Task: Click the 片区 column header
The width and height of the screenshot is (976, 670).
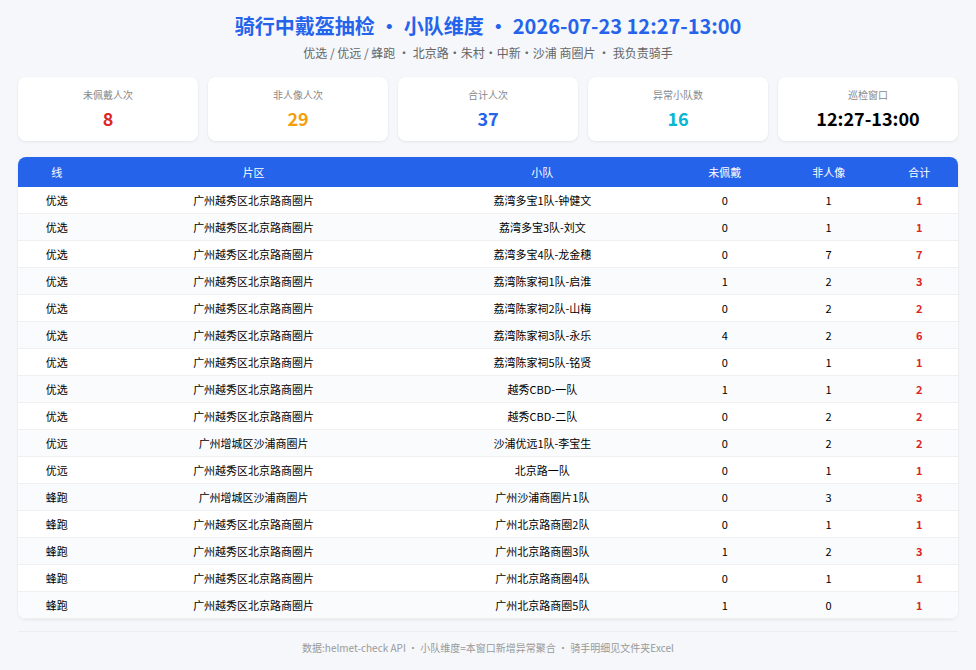Action: click(x=253, y=172)
